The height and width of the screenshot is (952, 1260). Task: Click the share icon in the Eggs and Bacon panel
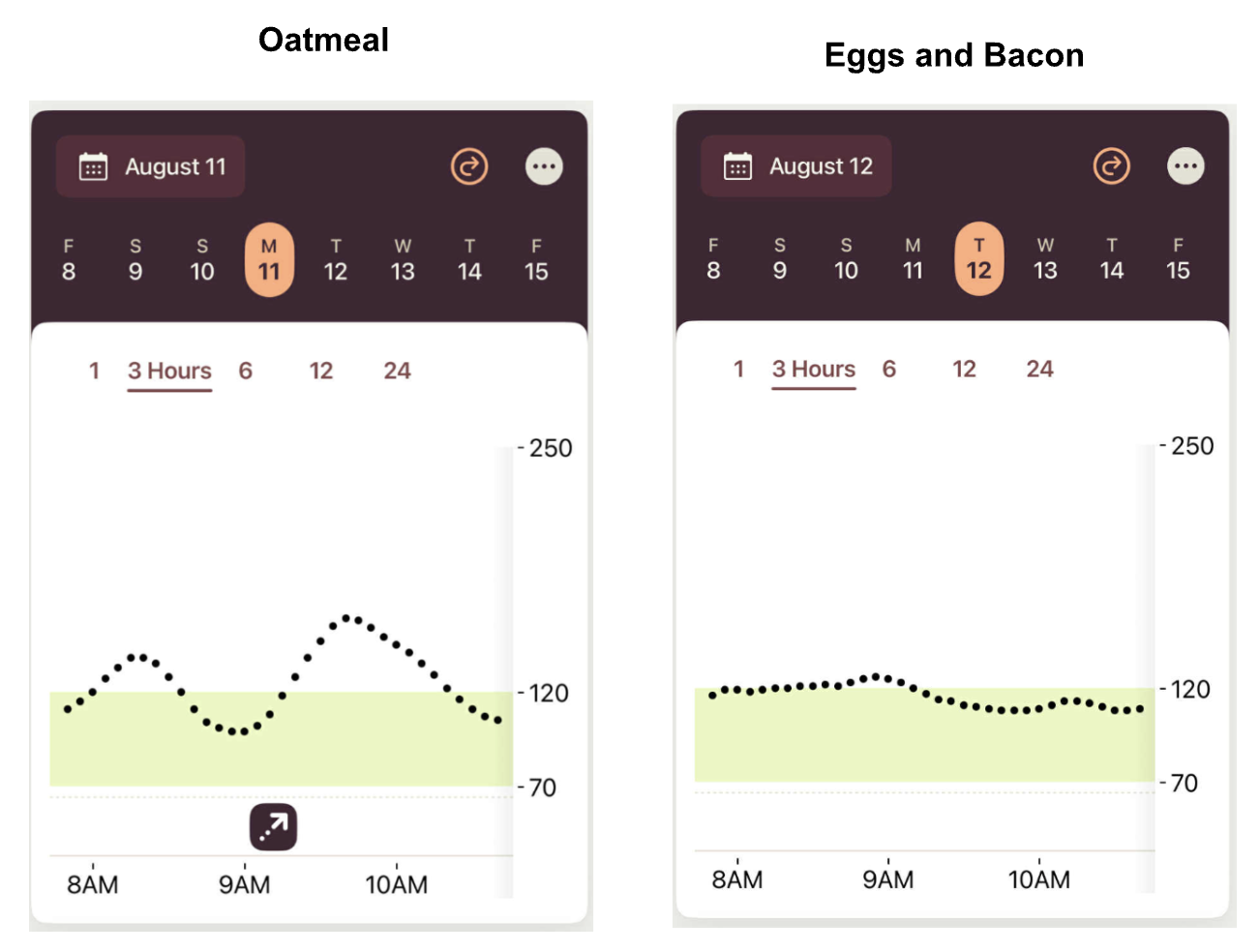click(1111, 166)
